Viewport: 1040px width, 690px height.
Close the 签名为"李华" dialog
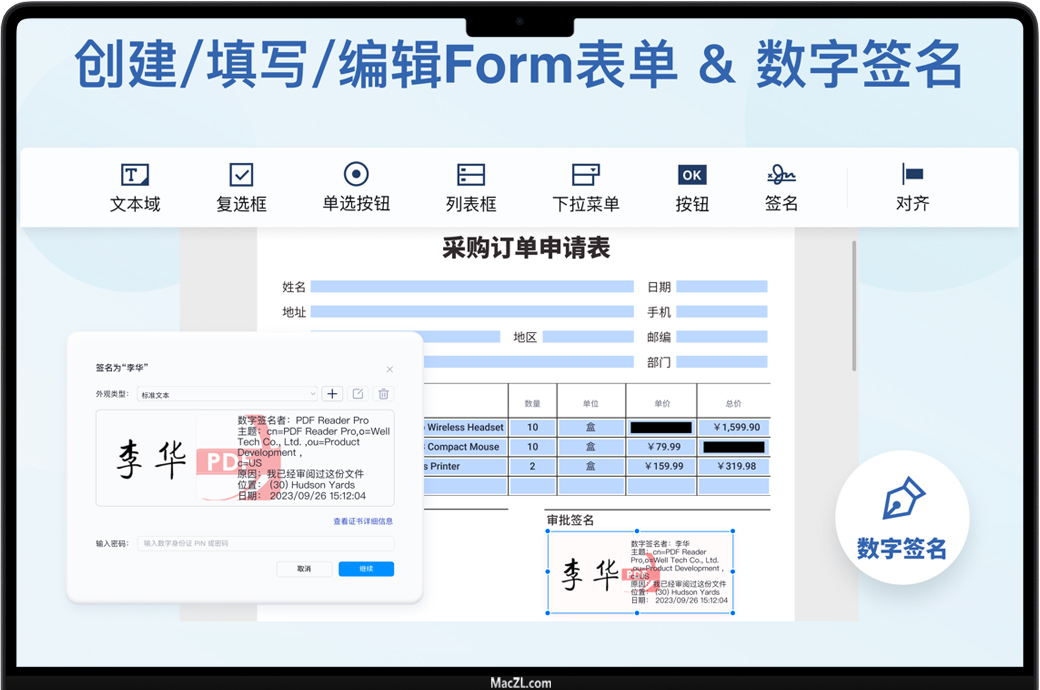(390, 369)
